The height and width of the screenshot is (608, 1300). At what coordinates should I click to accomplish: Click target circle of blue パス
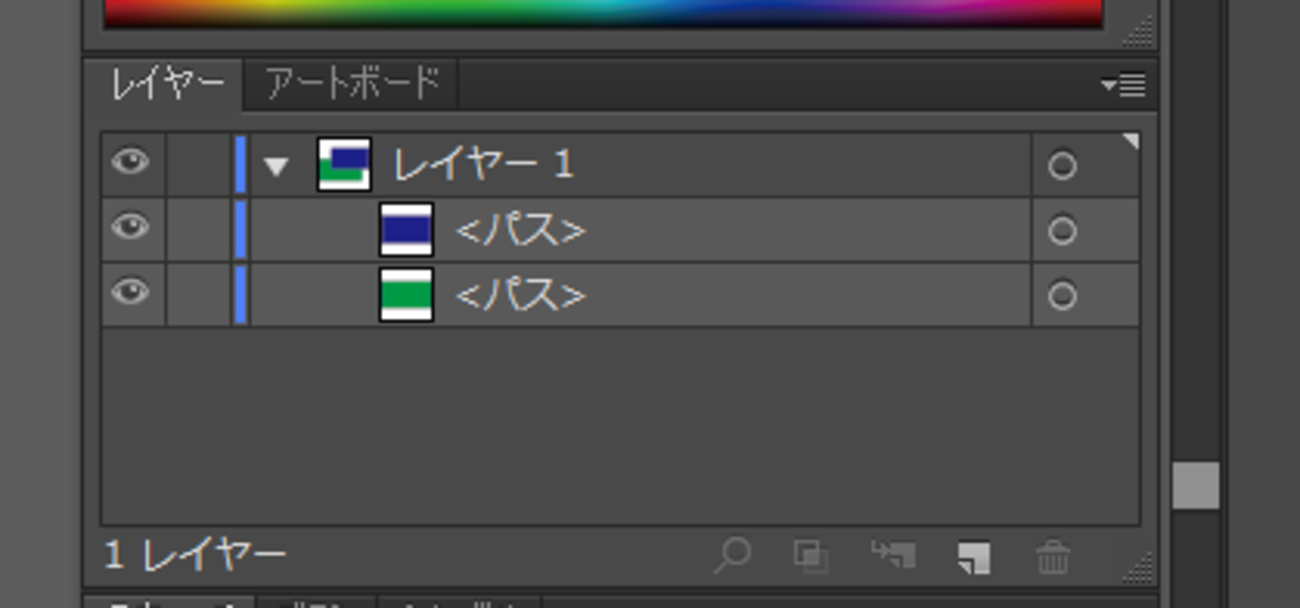(x=1061, y=231)
